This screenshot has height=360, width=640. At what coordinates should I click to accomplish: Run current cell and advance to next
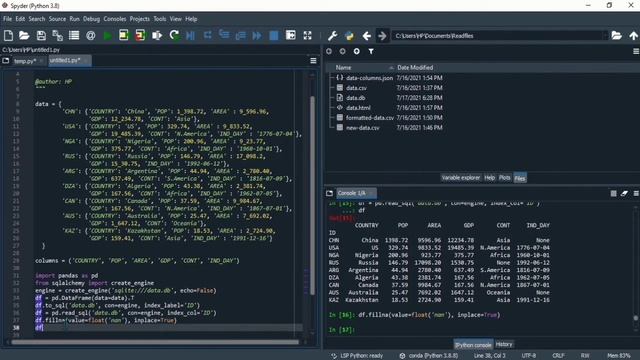coord(140,36)
